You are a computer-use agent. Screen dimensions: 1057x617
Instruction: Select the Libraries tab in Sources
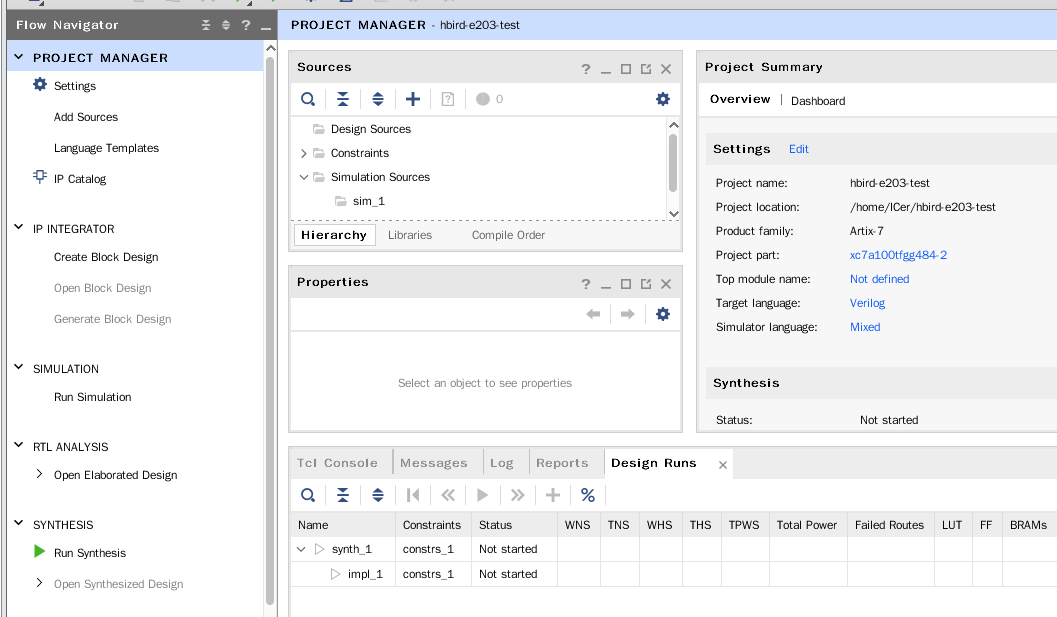(410, 235)
